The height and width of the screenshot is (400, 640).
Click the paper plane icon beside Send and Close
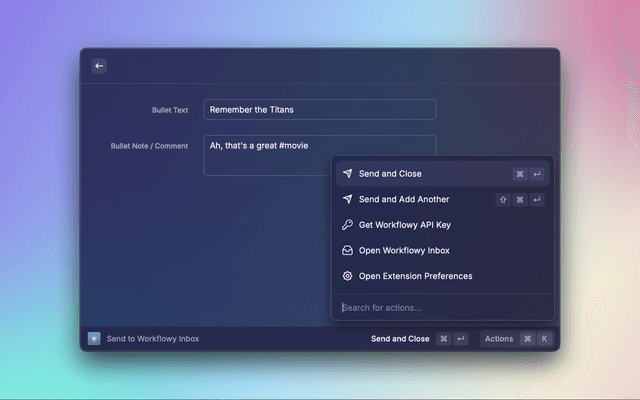[x=347, y=174]
